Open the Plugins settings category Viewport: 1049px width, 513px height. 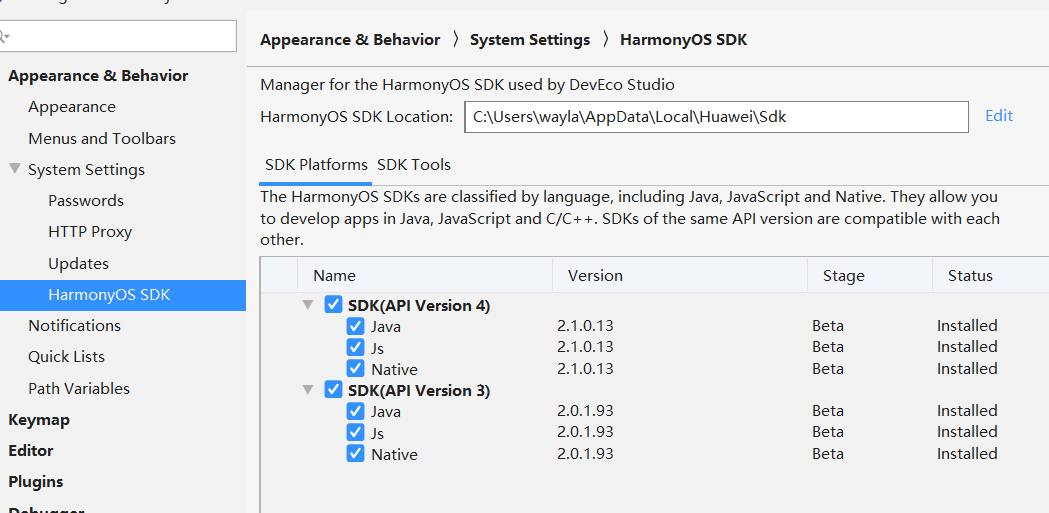(35, 482)
